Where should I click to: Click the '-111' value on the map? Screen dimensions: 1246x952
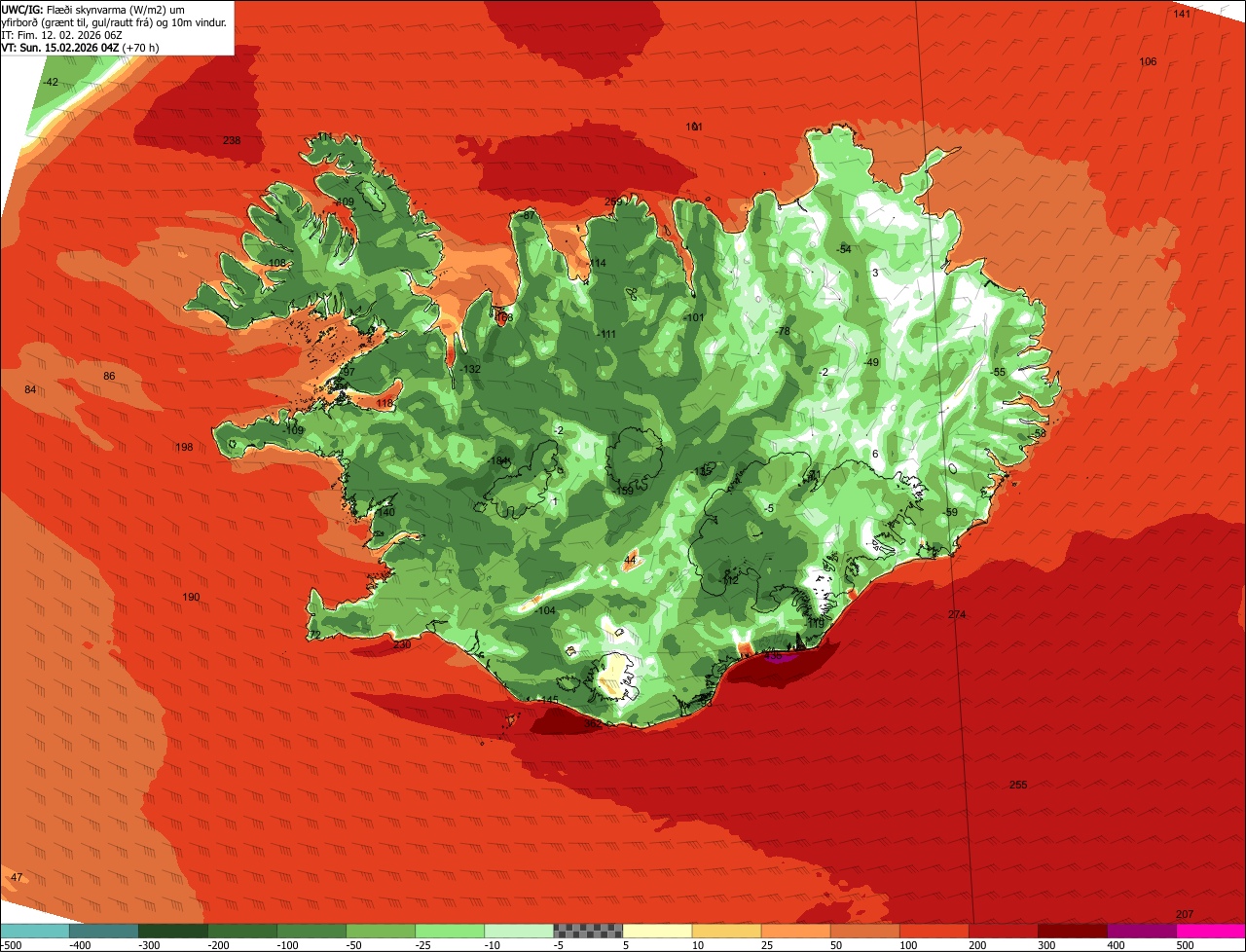(605, 334)
